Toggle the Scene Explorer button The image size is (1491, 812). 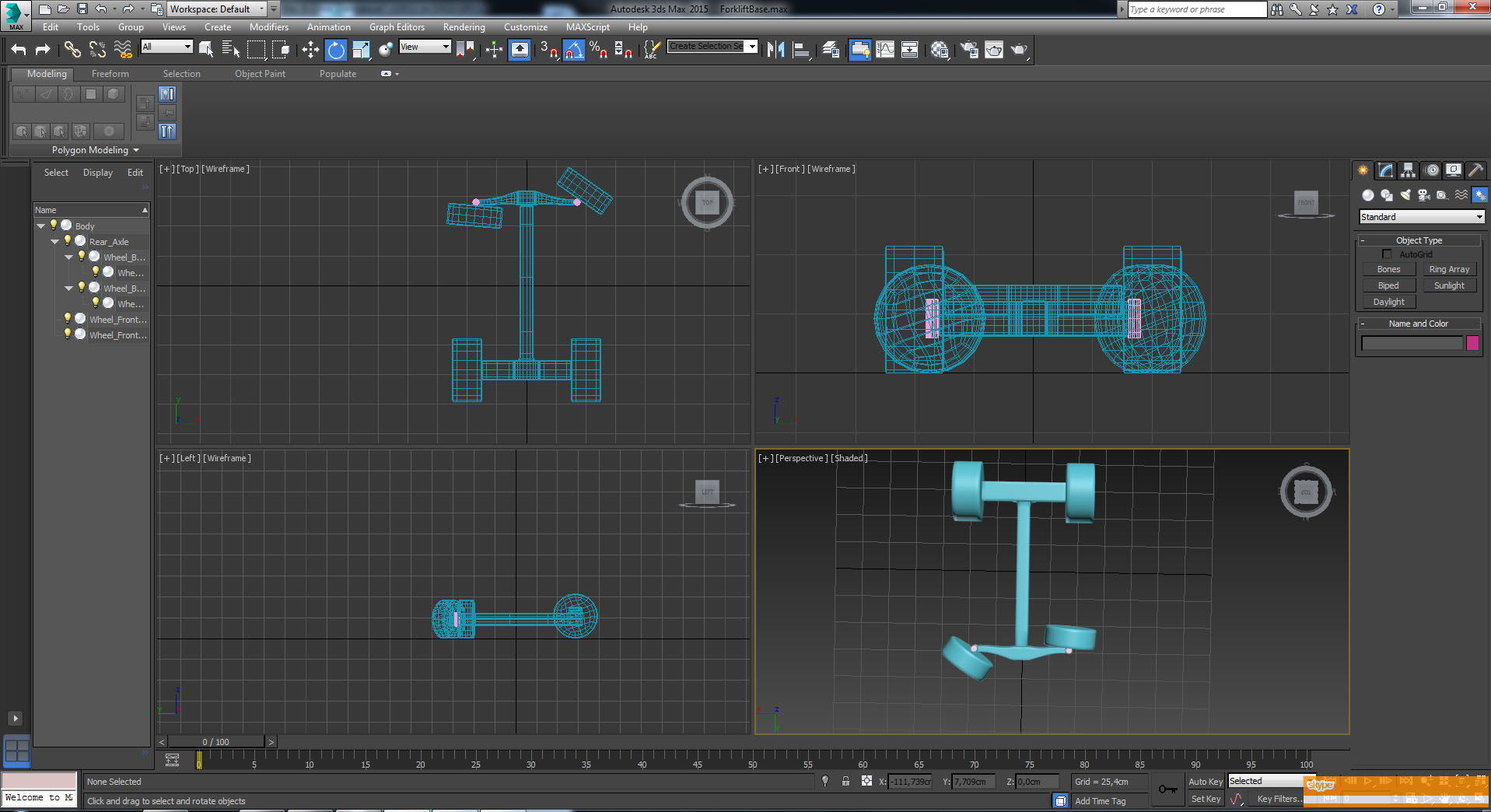[860, 50]
